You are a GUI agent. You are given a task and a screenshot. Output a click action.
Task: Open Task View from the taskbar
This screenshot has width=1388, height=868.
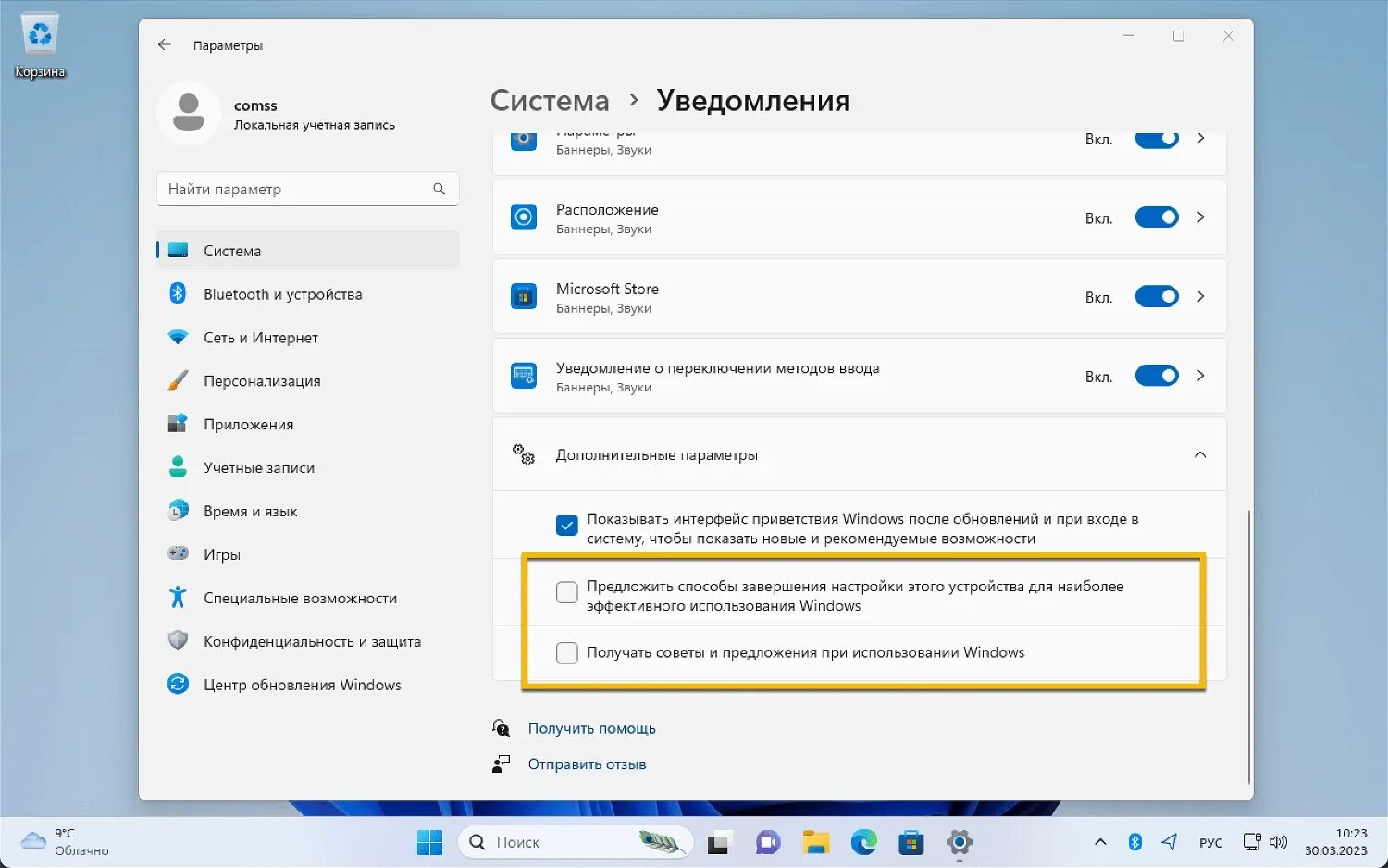coord(719,842)
